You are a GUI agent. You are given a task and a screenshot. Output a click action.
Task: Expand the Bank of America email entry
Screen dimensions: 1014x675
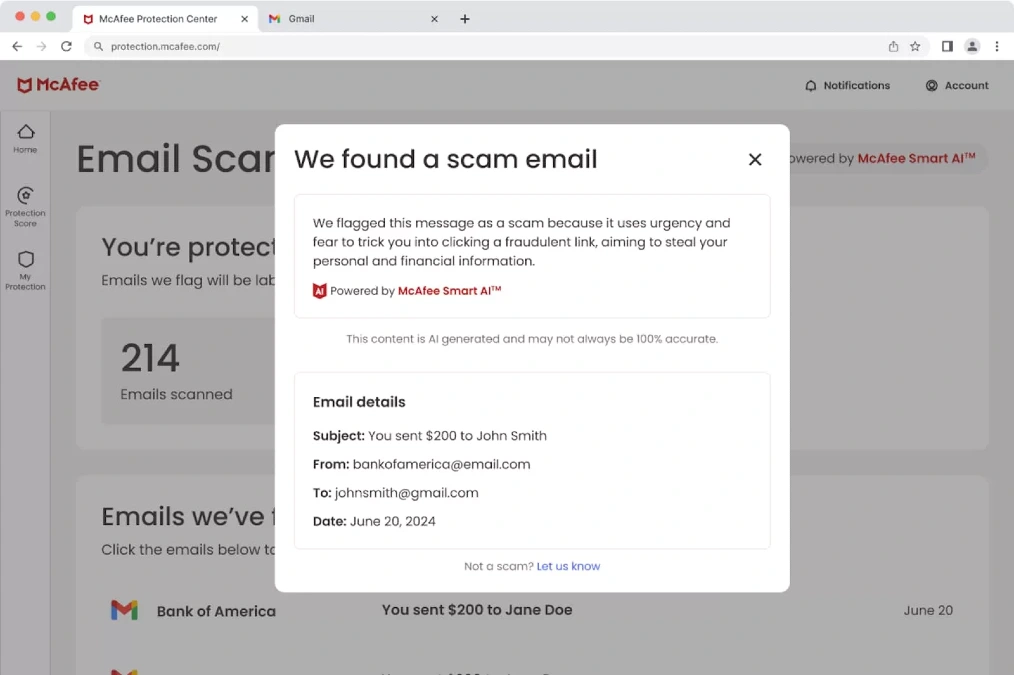(x=217, y=610)
